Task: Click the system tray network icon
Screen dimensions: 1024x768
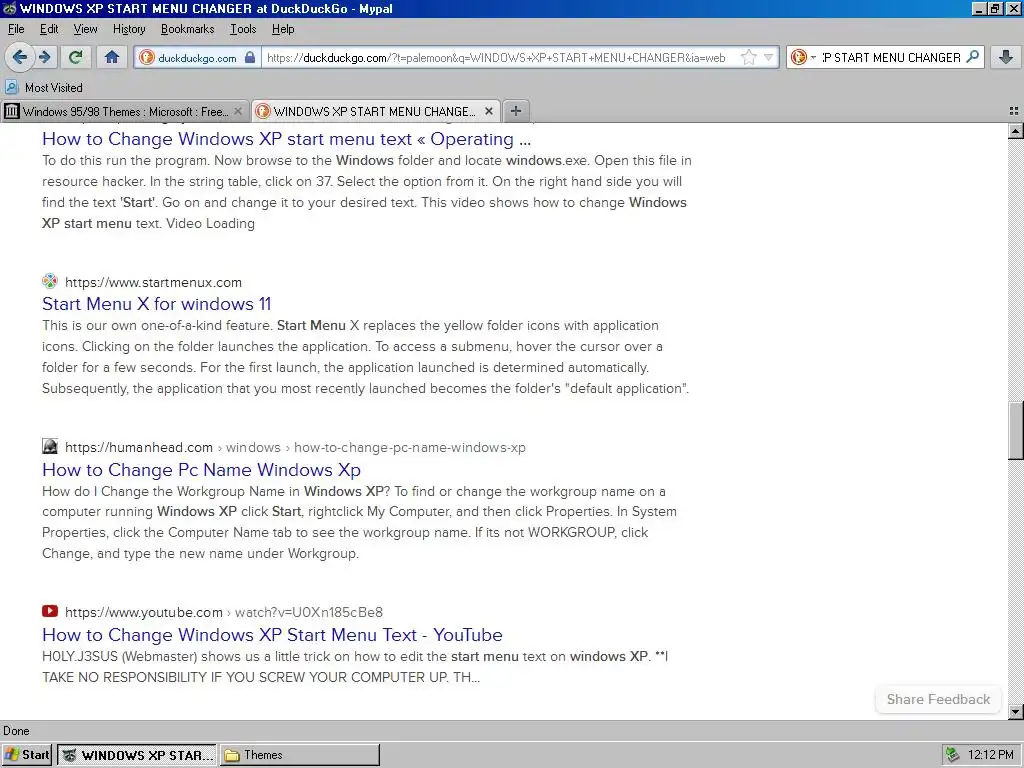Action: tap(953, 755)
